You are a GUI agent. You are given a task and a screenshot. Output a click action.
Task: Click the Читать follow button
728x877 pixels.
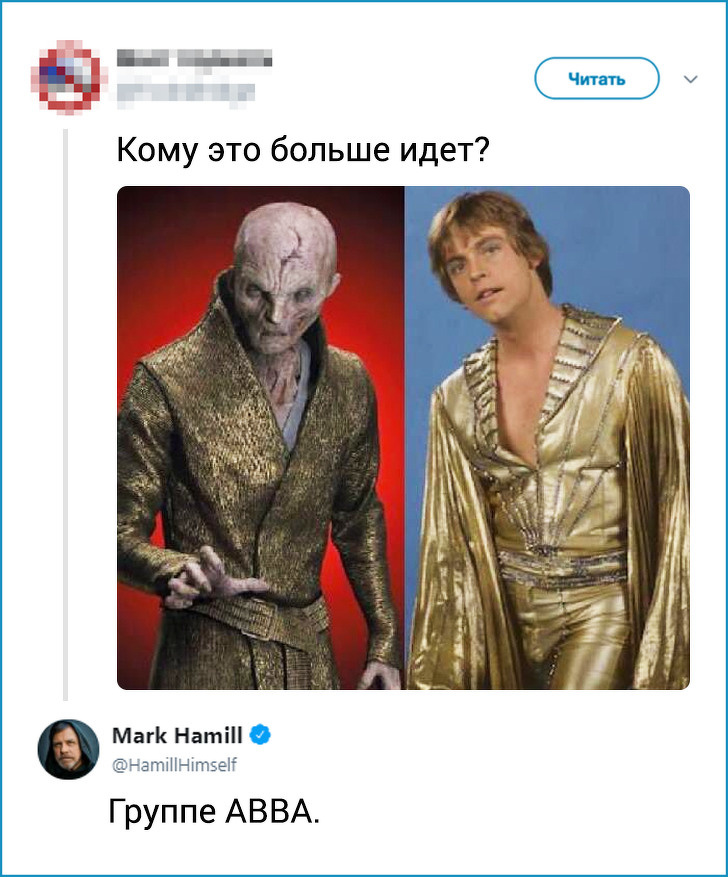[597, 78]
